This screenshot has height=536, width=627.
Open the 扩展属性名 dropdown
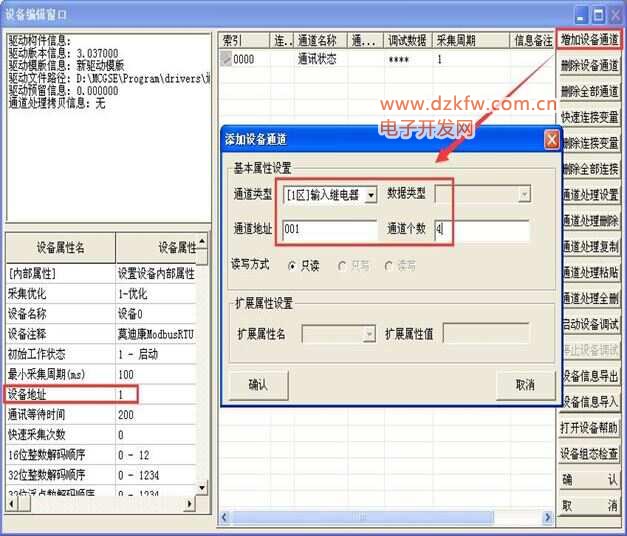click(x=369, y=334)
